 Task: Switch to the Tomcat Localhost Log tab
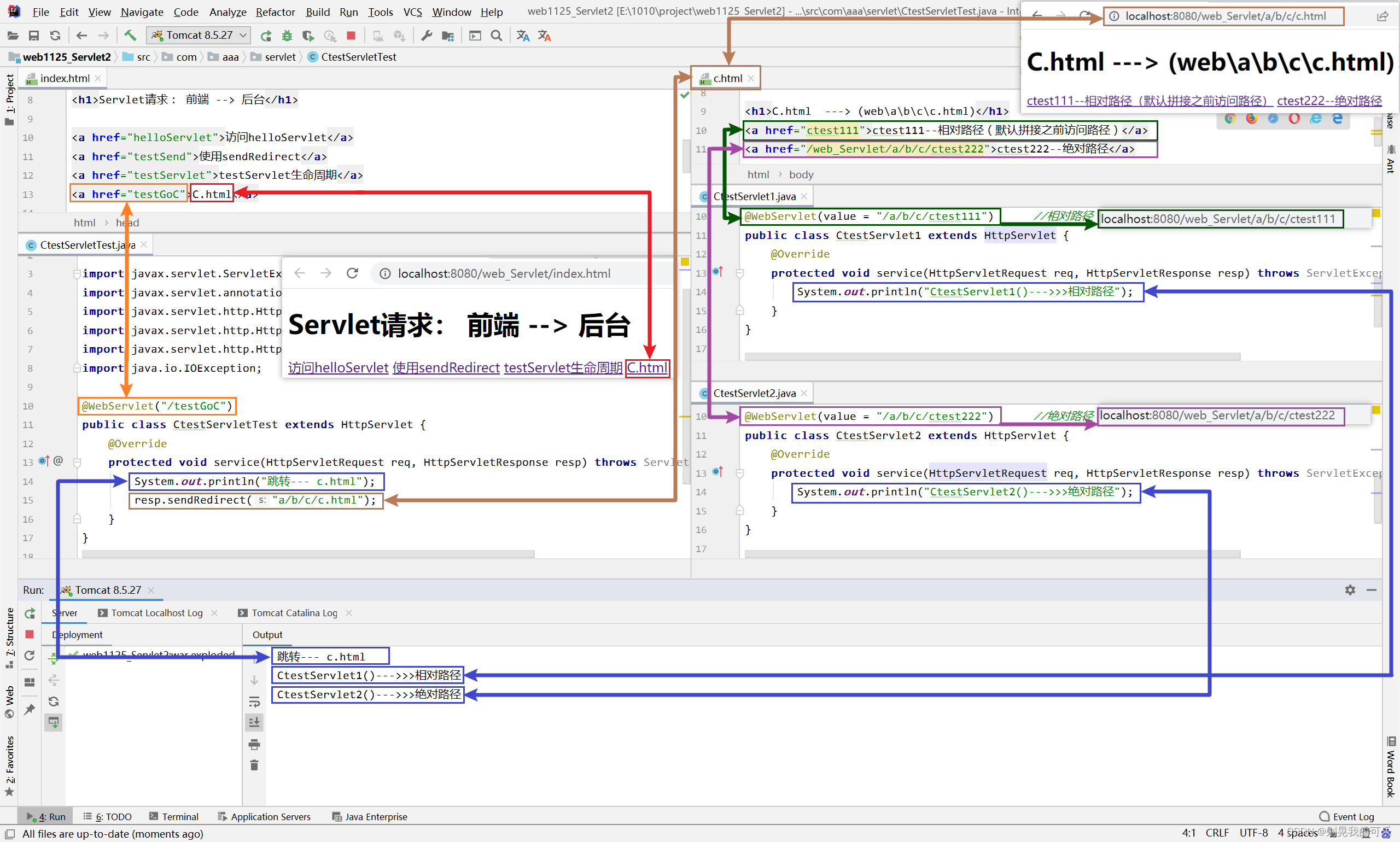[156, 613]
